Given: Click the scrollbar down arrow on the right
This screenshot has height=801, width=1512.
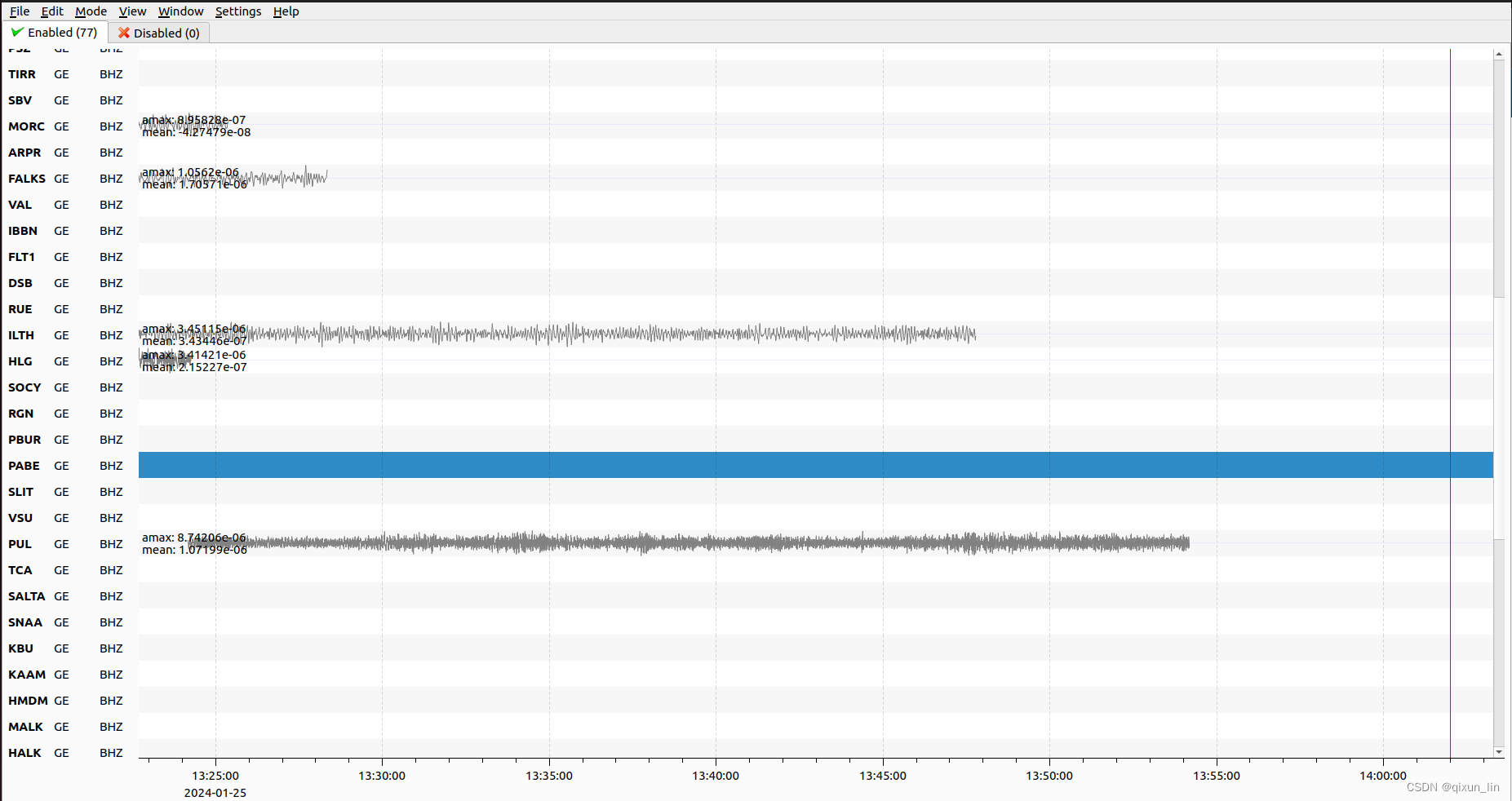Looking at the screenshot, I should click(1500, 752).
